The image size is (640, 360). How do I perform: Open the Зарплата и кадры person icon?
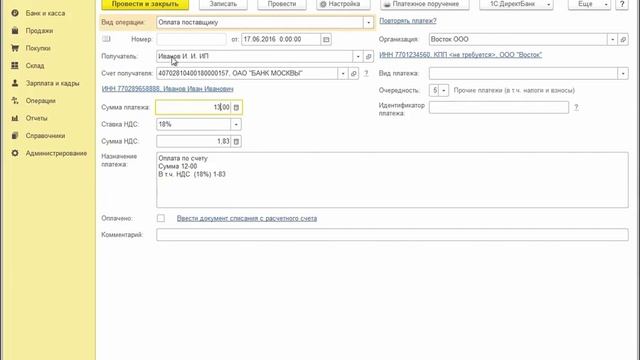click(x=15, y=83)
